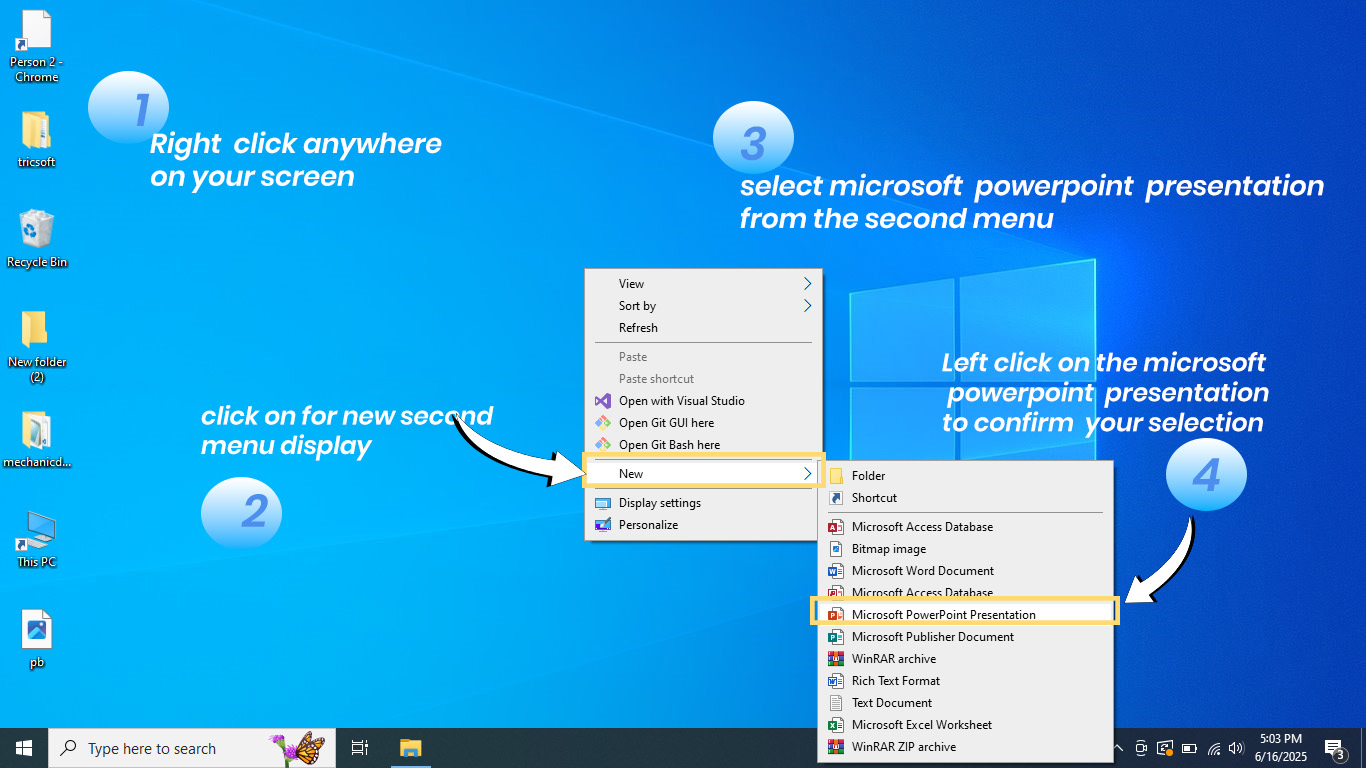Viewport: 1366px width, 768px height.
Task: Click the Task View taskbar icon
Action: tap(360, 748)
